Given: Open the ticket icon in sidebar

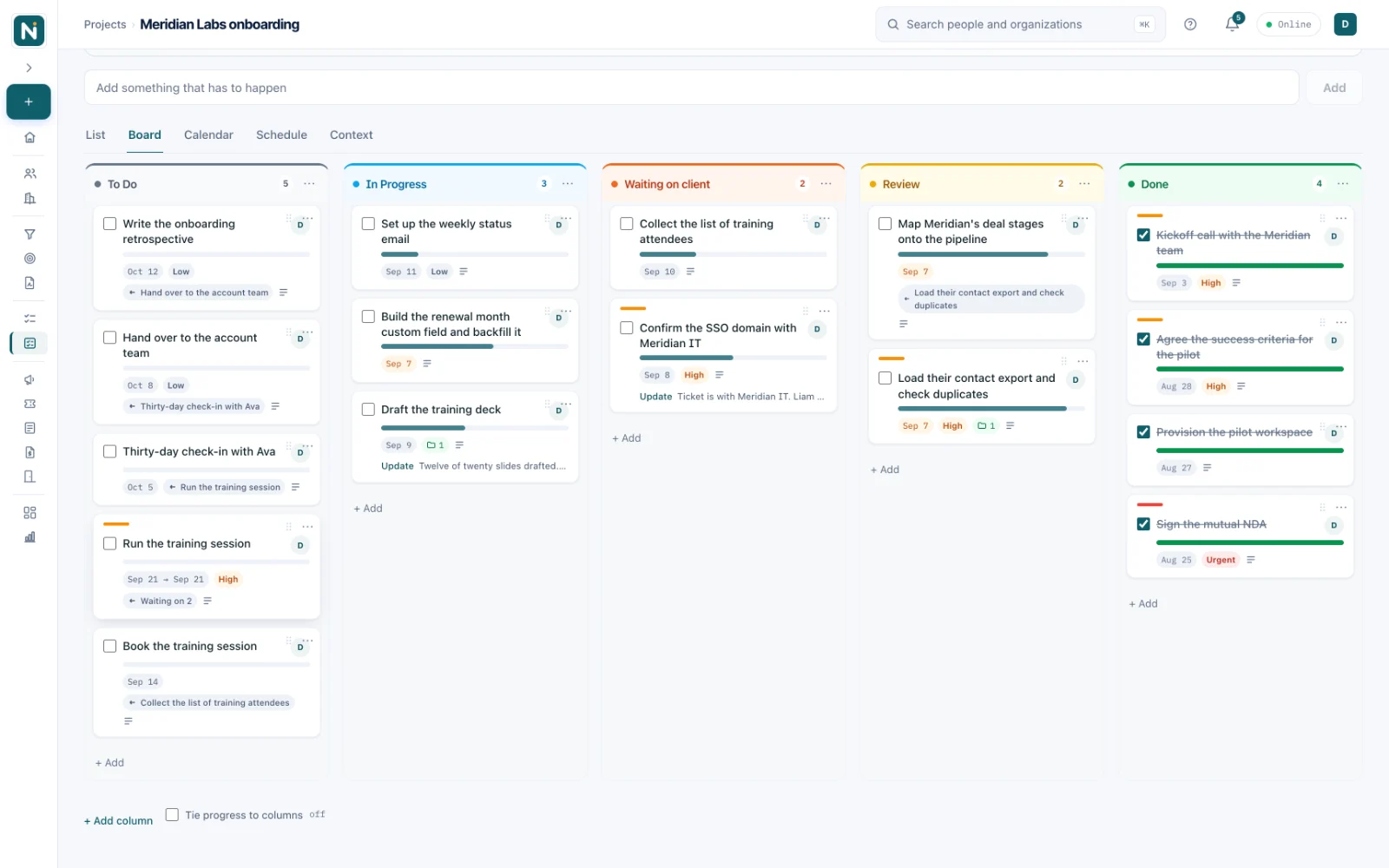Looking at the screenshot, I should pyautogui.click(x=30, y=404).
